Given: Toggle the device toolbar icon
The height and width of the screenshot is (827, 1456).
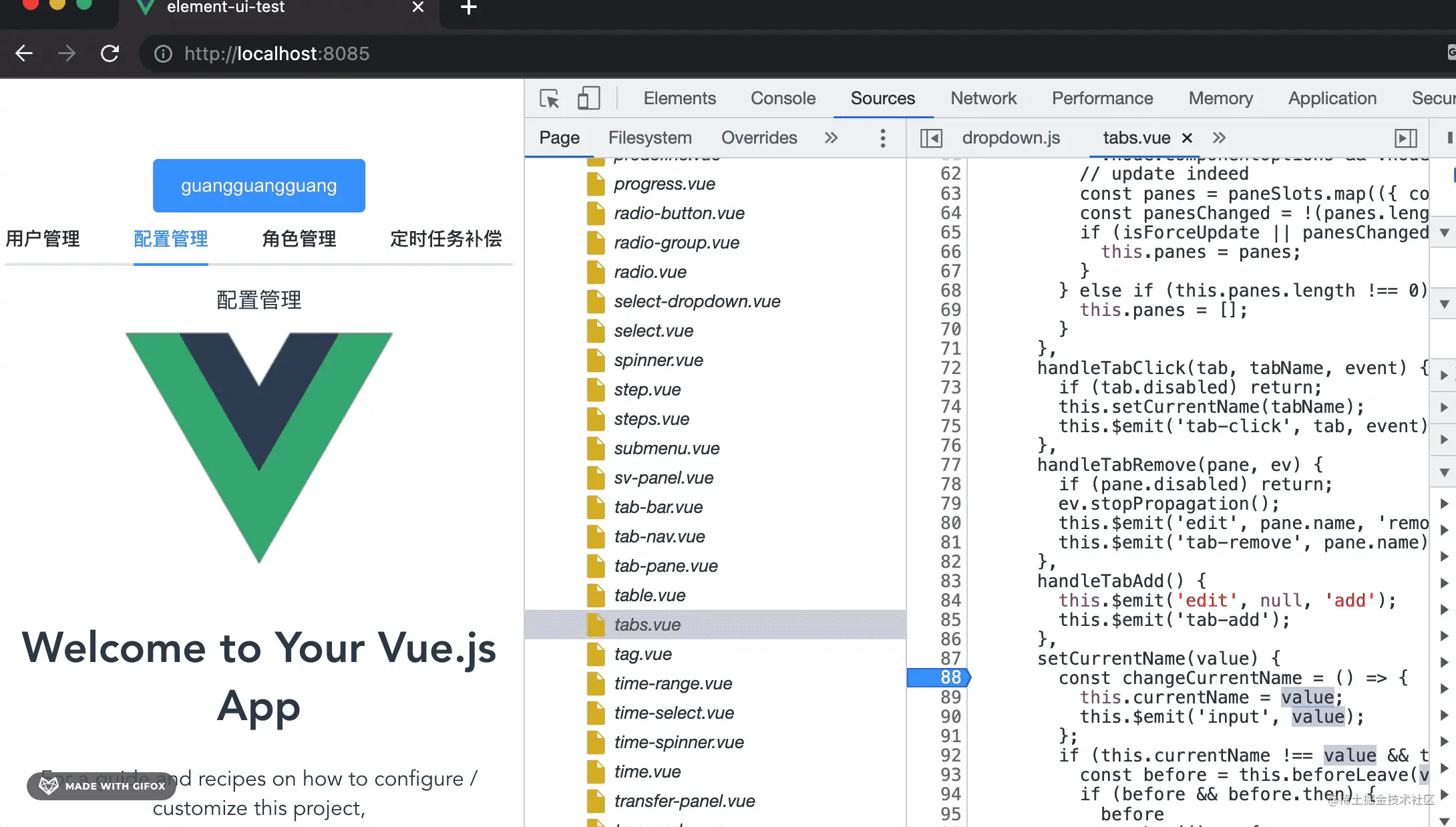Looking at the screenshot, I should [588, 99].
